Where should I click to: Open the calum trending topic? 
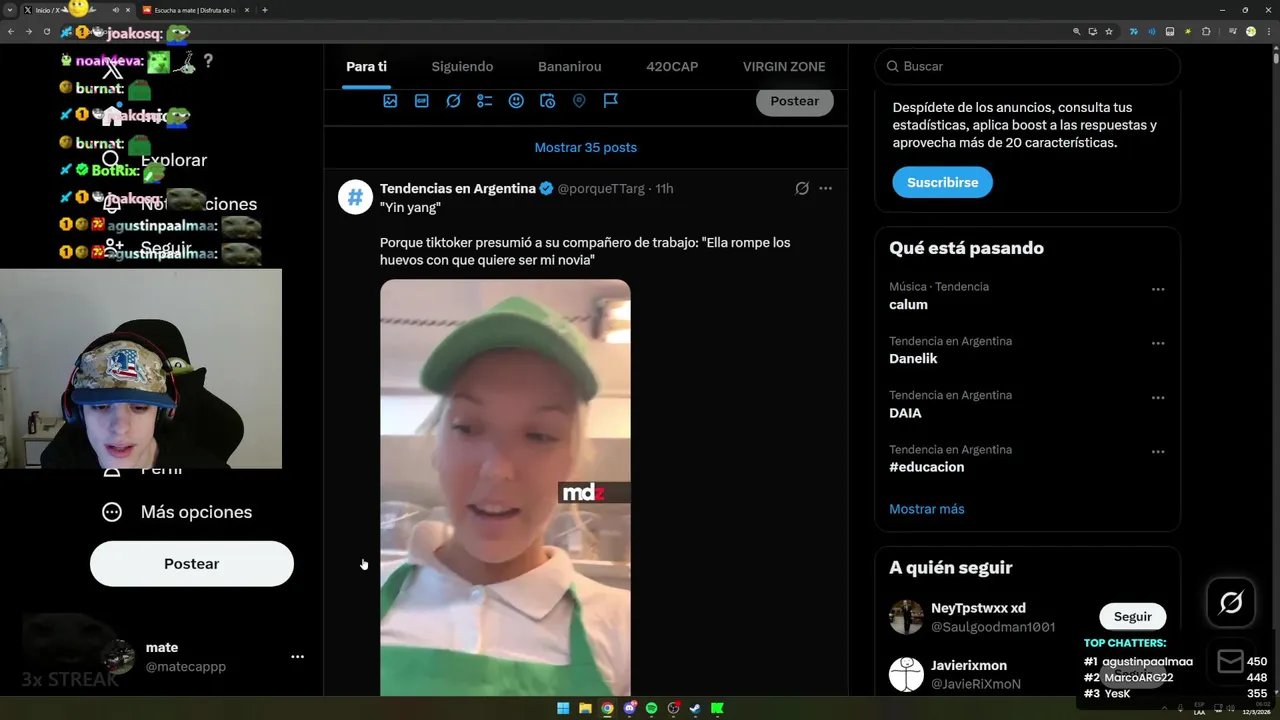click(x=908, y=305)
